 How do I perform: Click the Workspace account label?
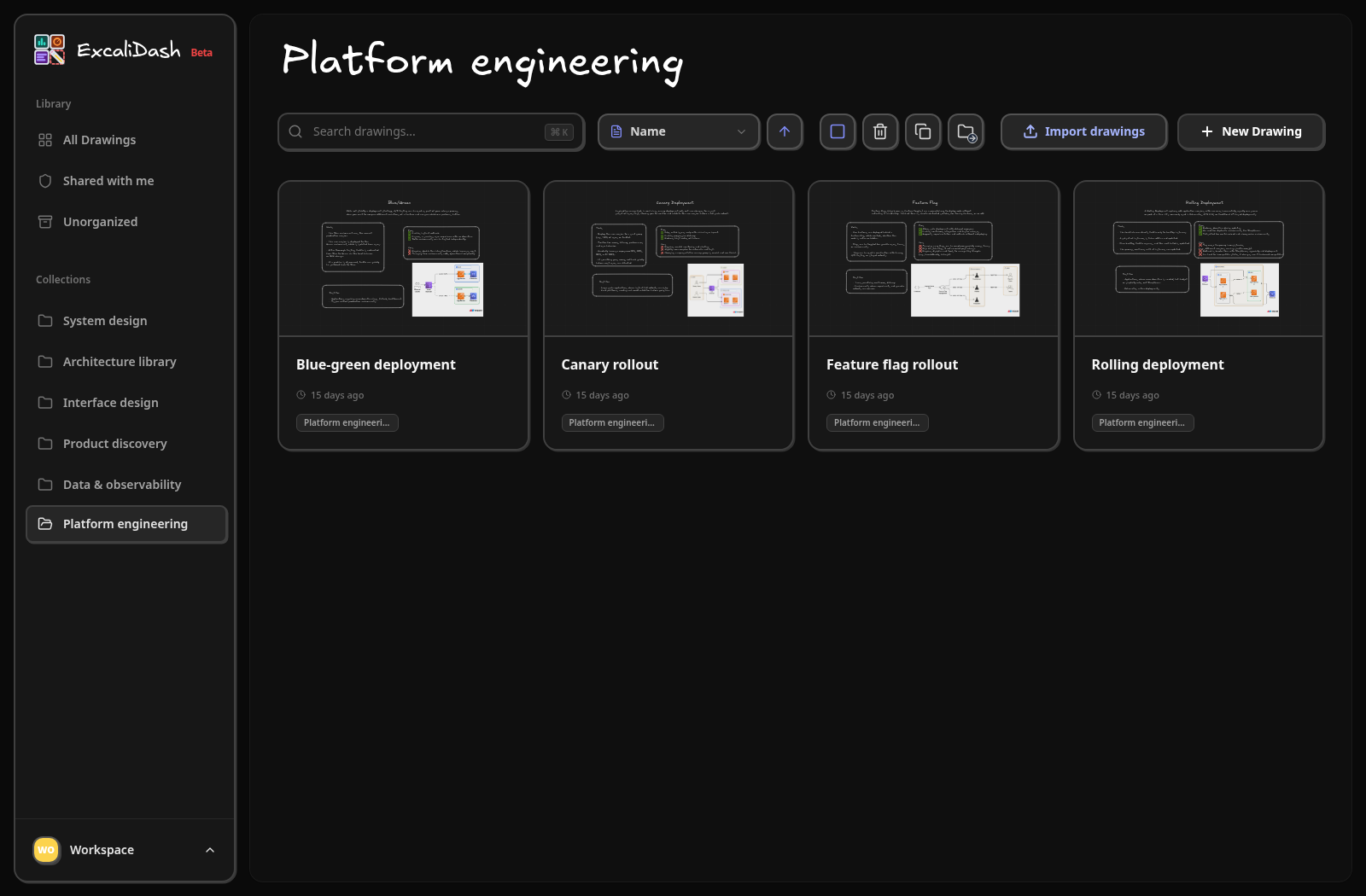102,850
